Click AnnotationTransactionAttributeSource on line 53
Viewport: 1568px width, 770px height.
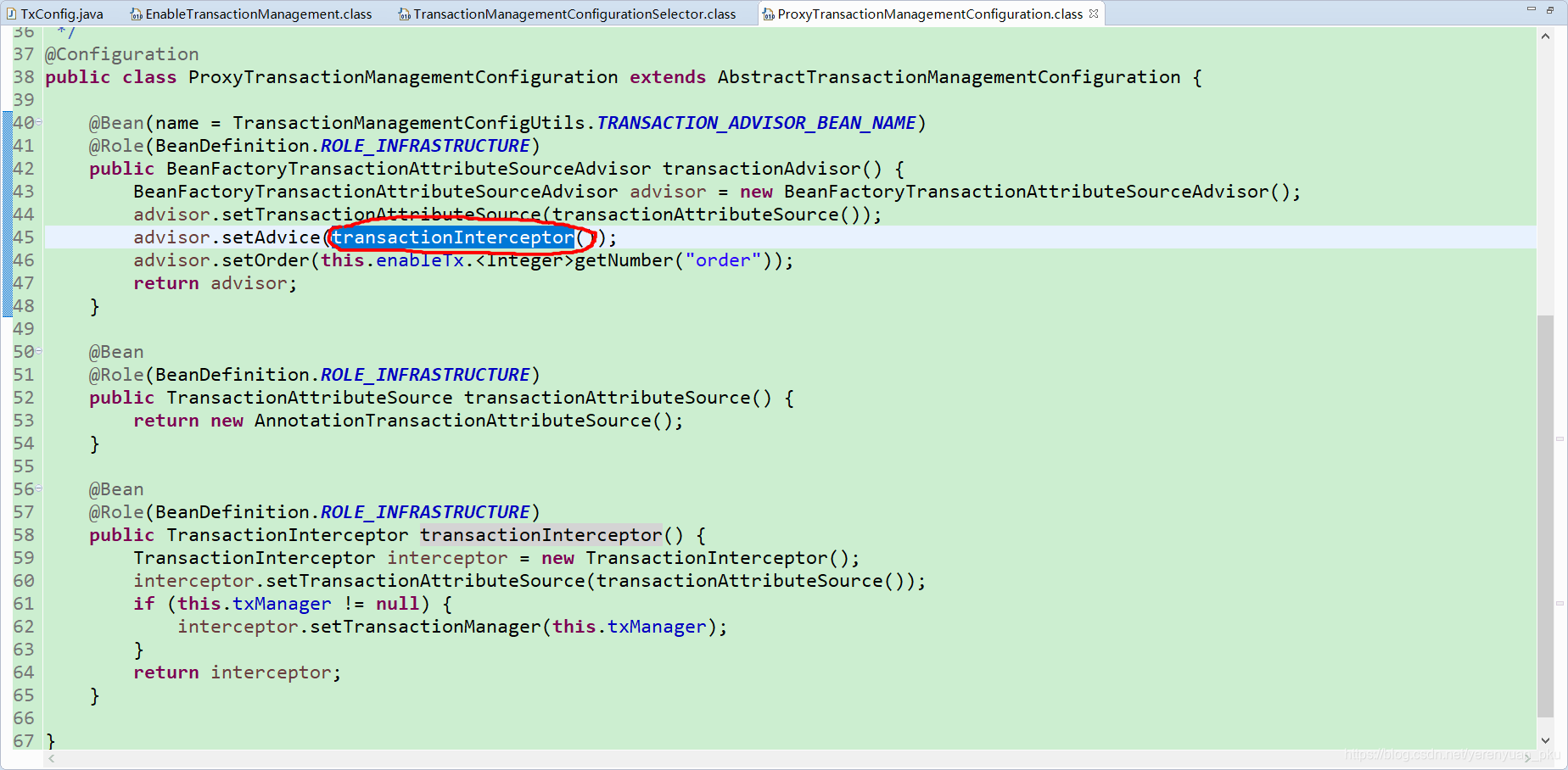(453, 421)
